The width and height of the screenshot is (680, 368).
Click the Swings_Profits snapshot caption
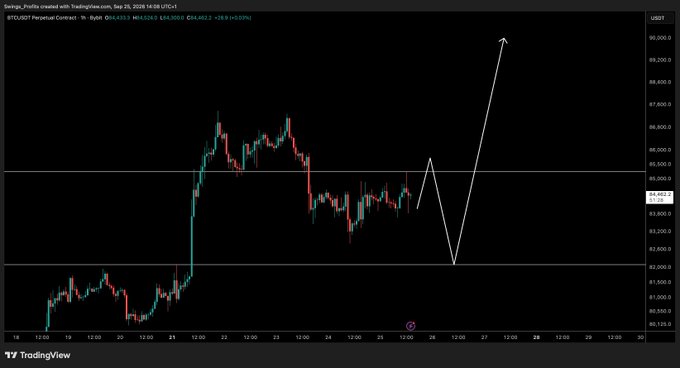(x=90, y=7)
